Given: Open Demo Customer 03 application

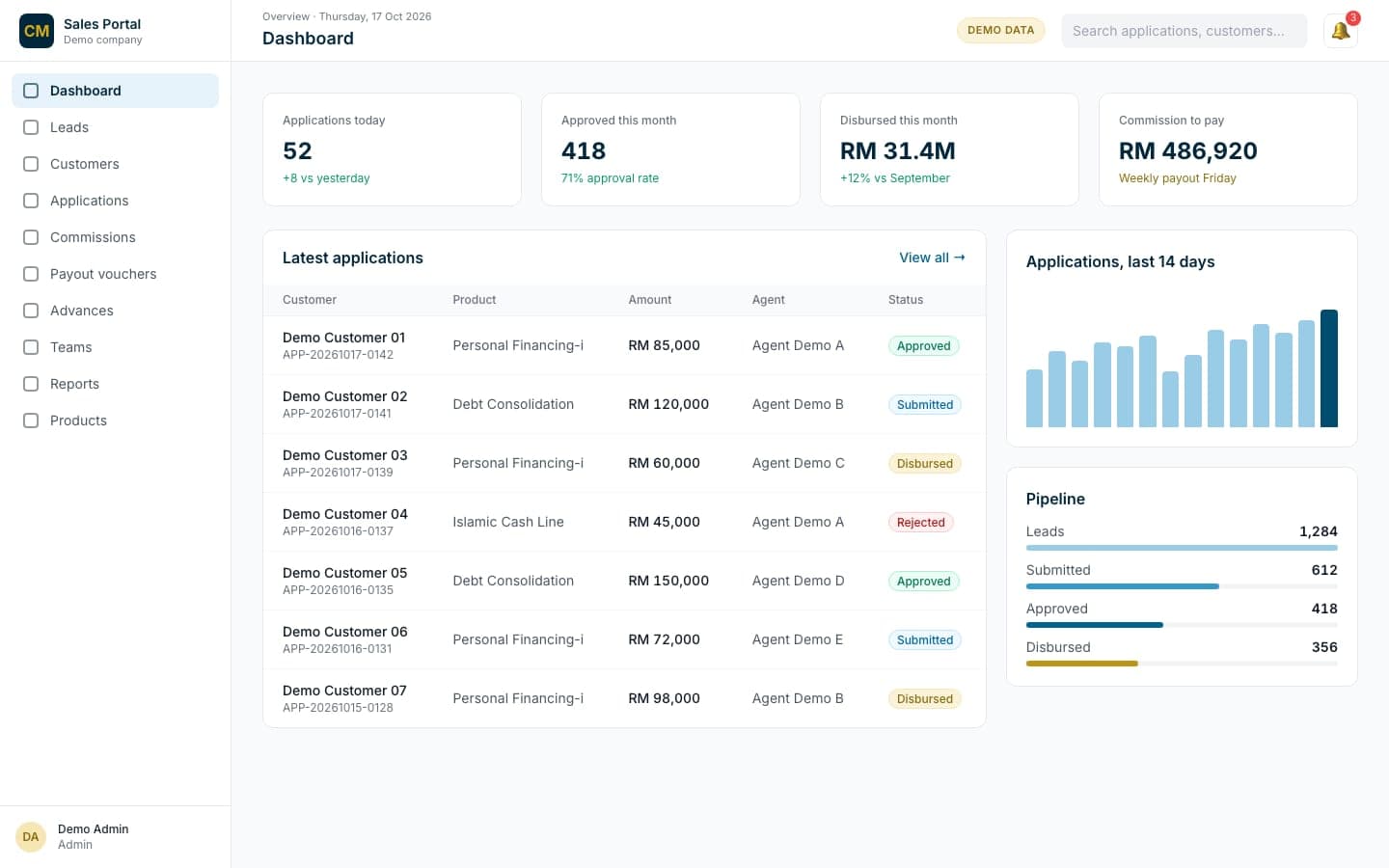Looking at the screenshot, I should click(x=624, y=463).
